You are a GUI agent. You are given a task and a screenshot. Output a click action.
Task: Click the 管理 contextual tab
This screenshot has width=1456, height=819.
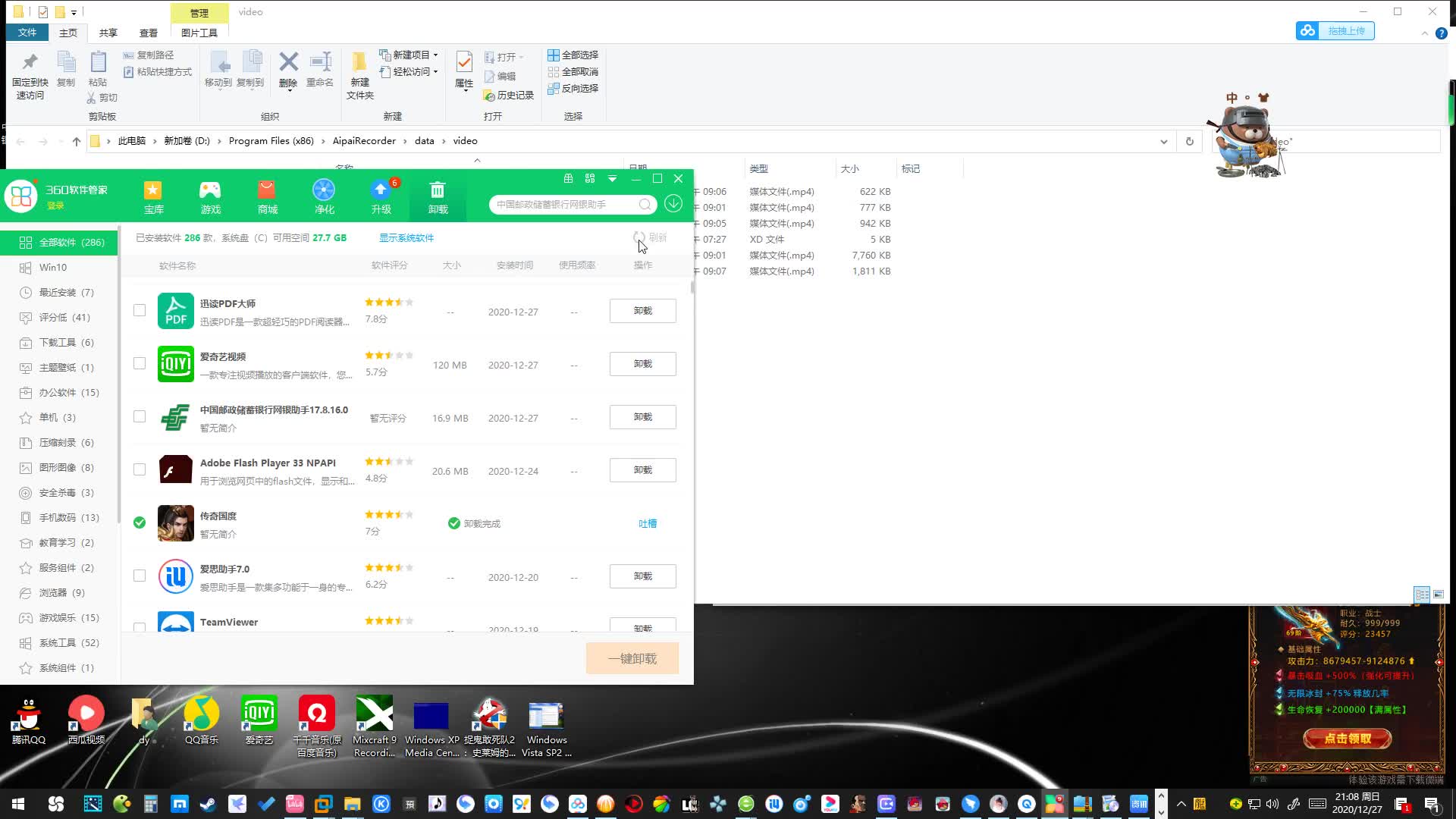tap(199, 13)
